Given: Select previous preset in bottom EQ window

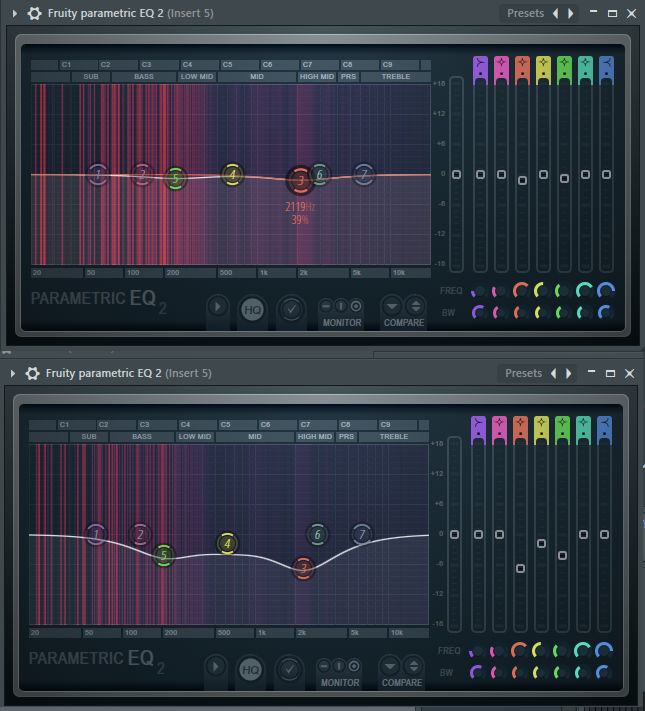Looking at the screenshot, I should click(x=554, y=374).
